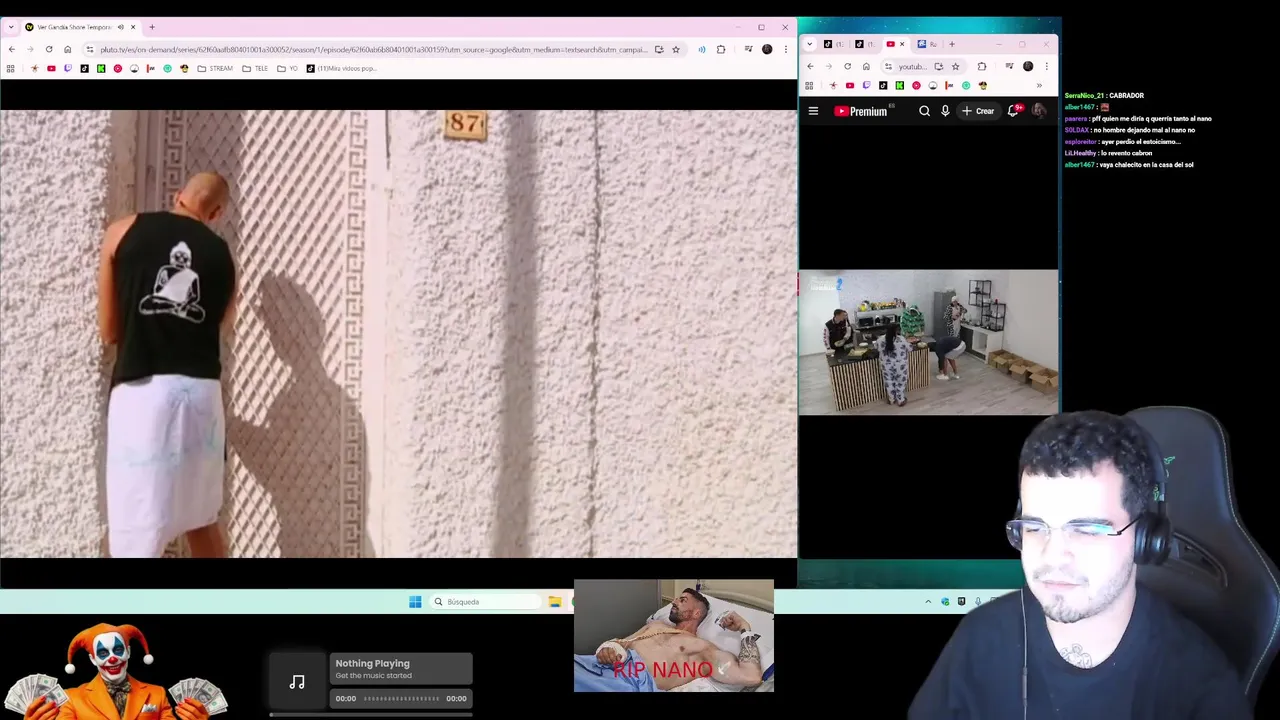Show hidden system tray icons
This screenshot has height=720, width=1280.
click(928, 602)
